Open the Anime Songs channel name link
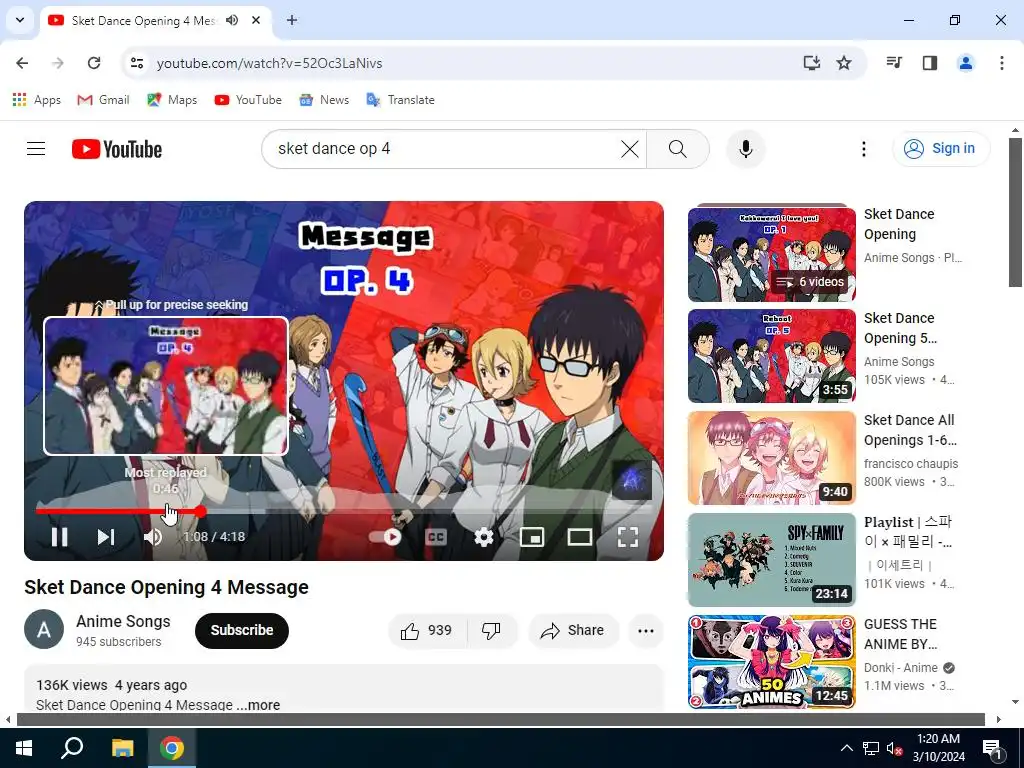The width and height of the screenshot is (1024, 768). (x=123, y=621)
